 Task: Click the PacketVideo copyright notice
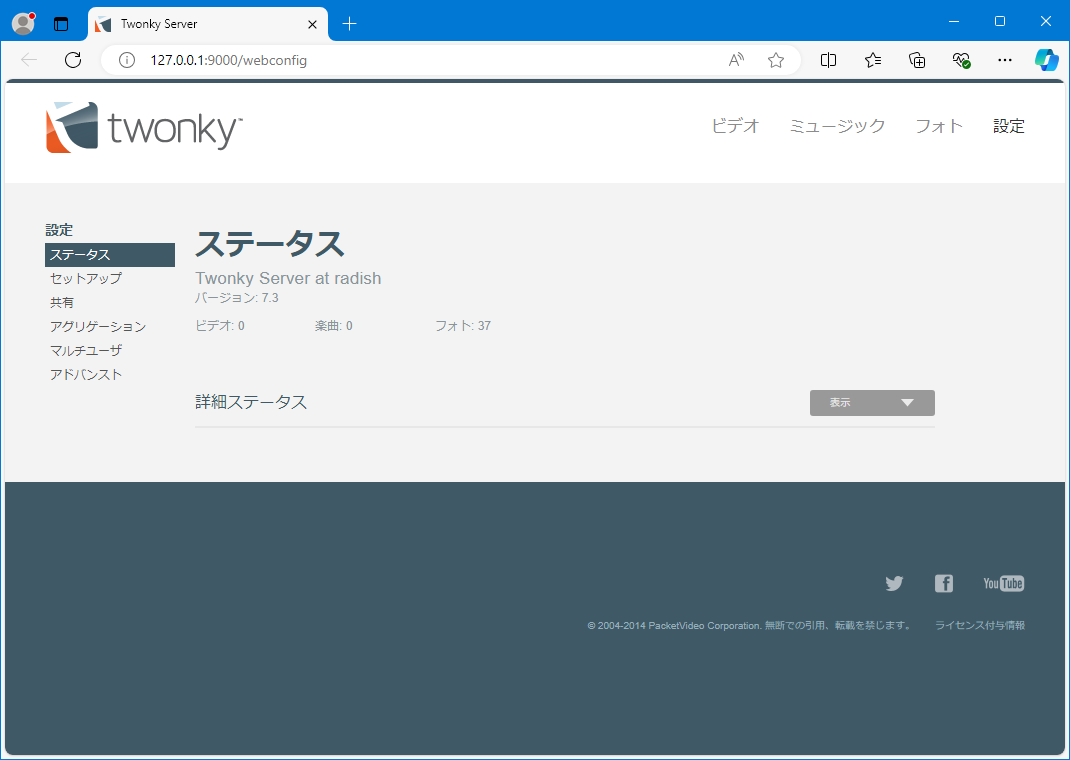(749, 625)
